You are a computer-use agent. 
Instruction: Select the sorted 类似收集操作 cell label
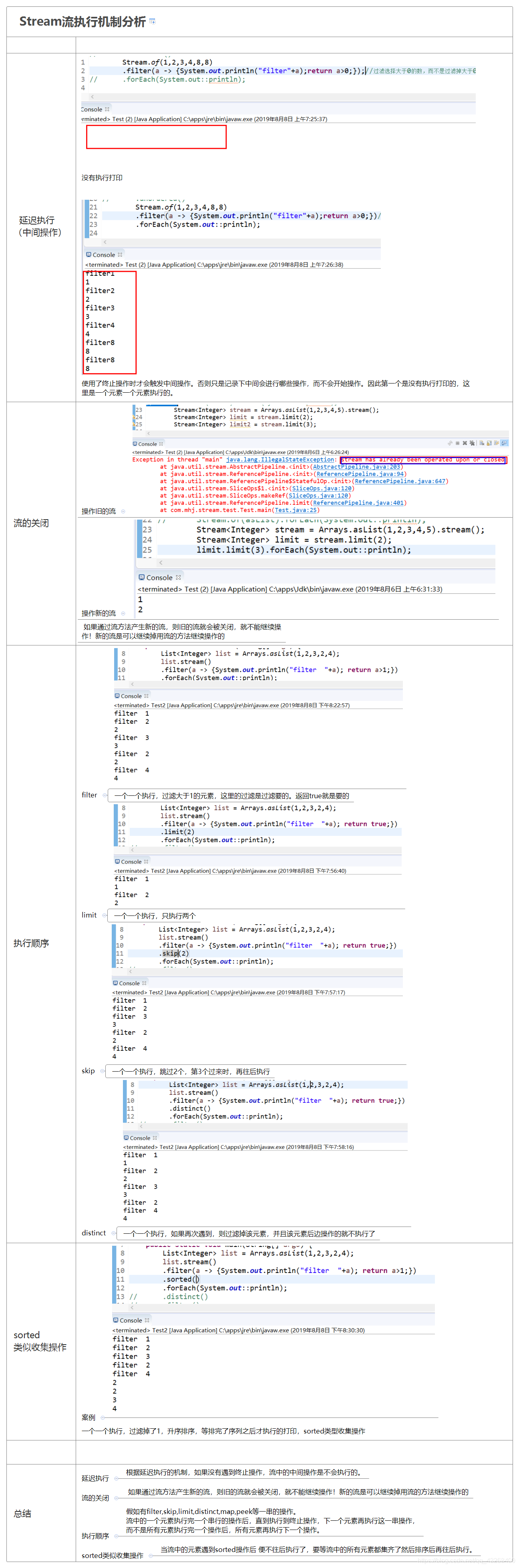(x=40, y=1341)
